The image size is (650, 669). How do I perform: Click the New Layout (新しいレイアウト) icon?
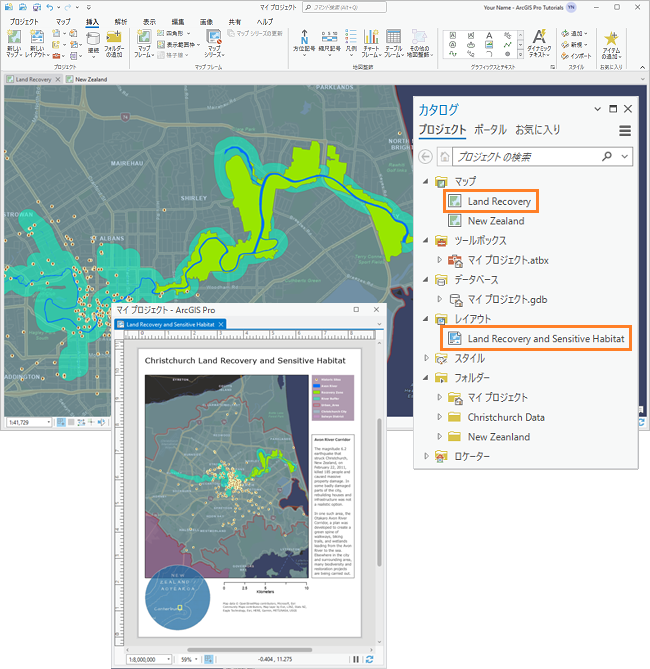point(37,38)
